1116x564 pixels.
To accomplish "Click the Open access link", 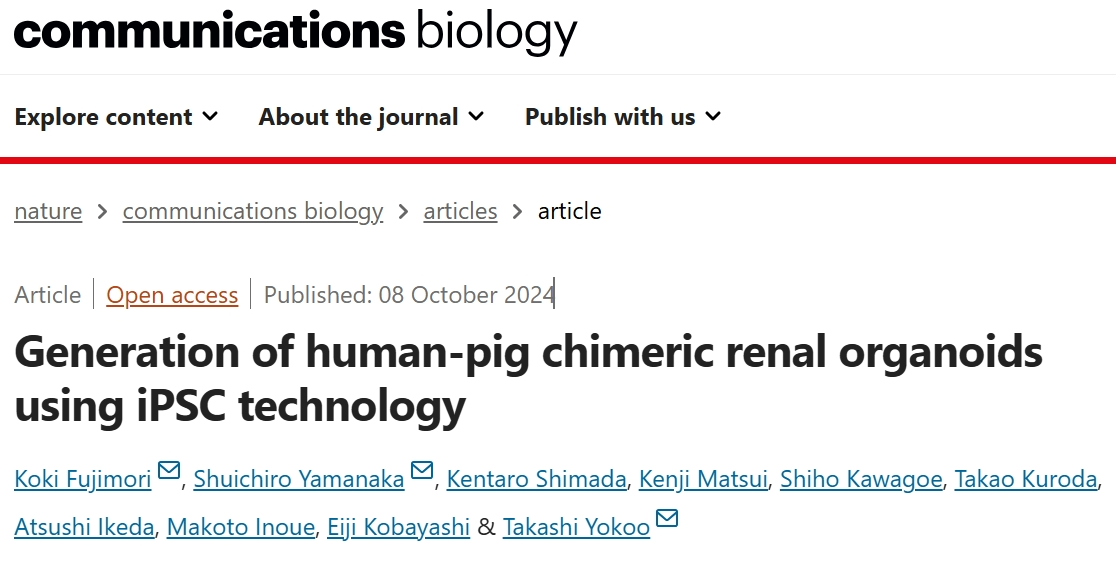I will click(172, 295).
